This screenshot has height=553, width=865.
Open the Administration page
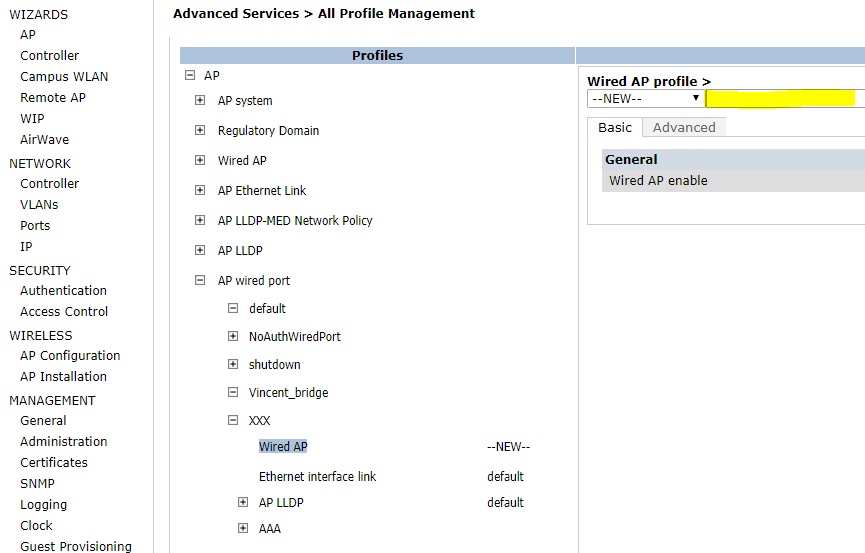pos(63,442)
